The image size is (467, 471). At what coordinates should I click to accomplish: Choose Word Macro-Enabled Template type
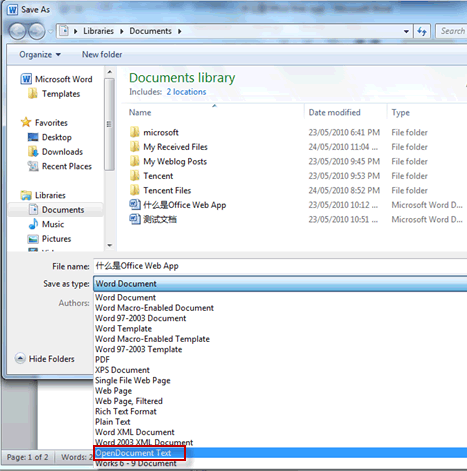point(152,339)
